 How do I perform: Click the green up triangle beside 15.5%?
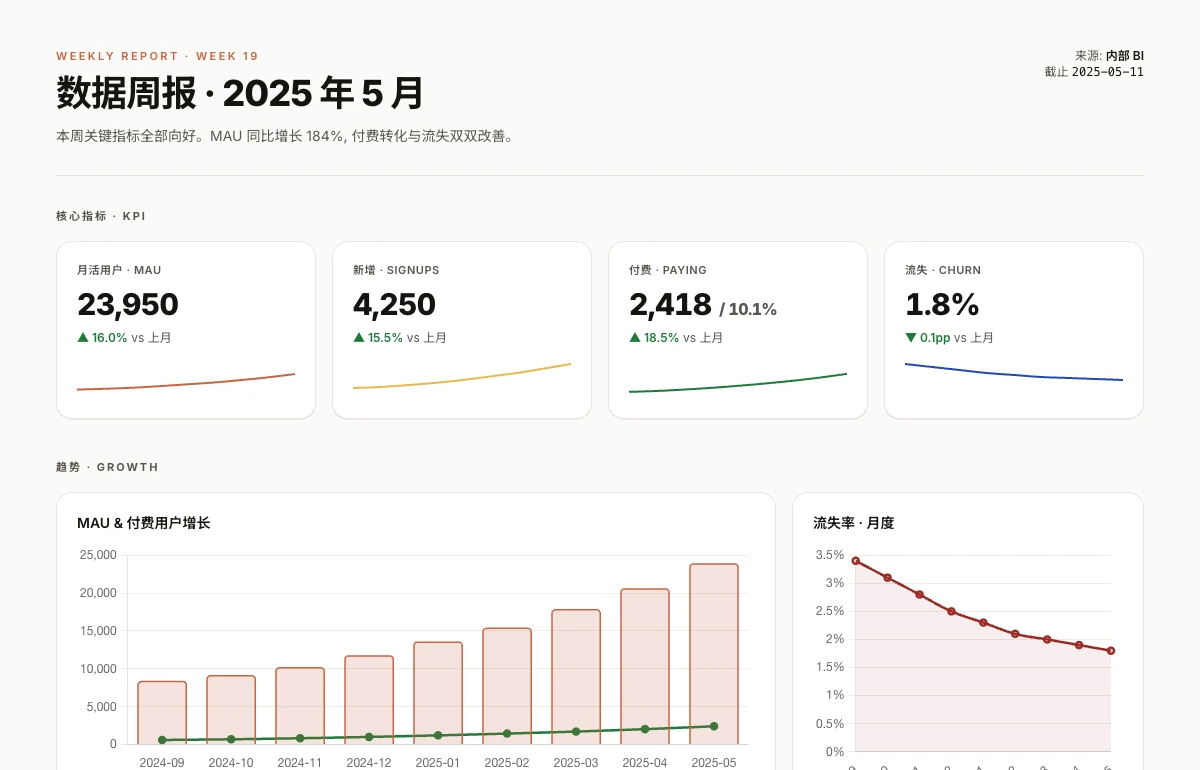pos(359,338)
